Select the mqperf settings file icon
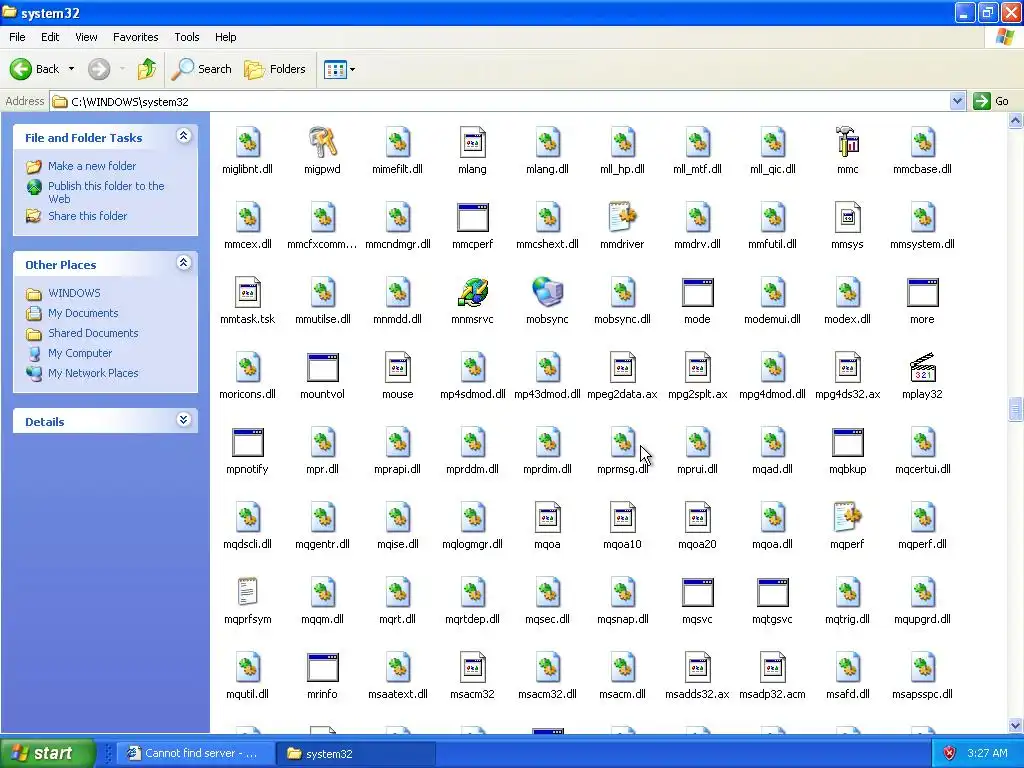Image resolution: width=1024 pixels, height=768 pixels. pos(848,517)
